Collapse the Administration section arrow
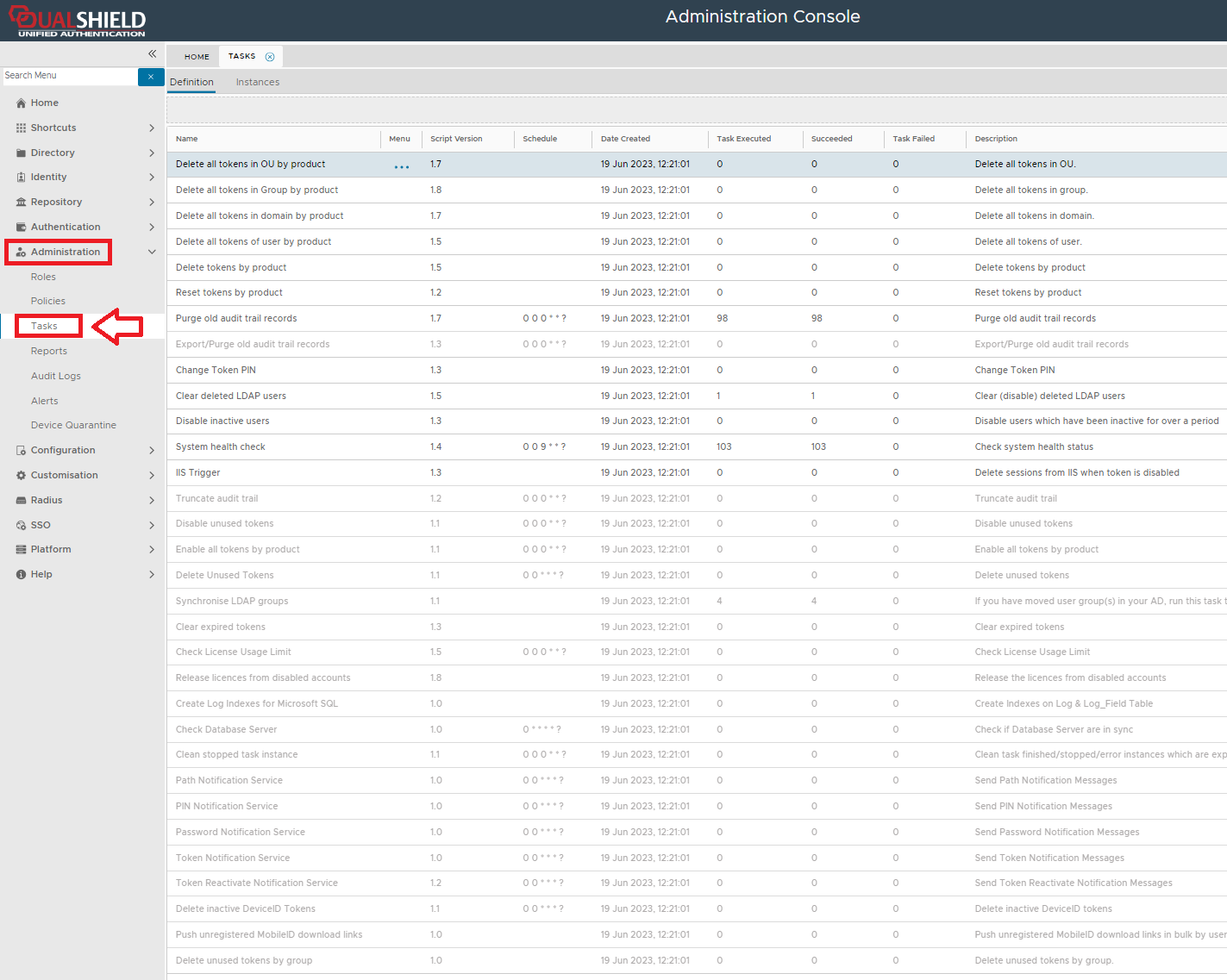Image resolution: width=1227 pixels, height=980 pixels. pos(152,253)
